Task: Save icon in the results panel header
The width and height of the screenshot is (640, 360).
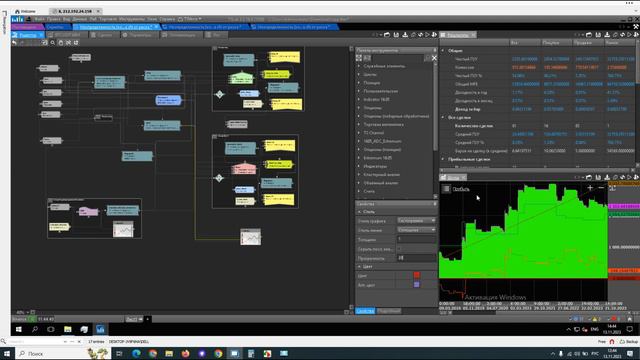Action: pos(598,35)
